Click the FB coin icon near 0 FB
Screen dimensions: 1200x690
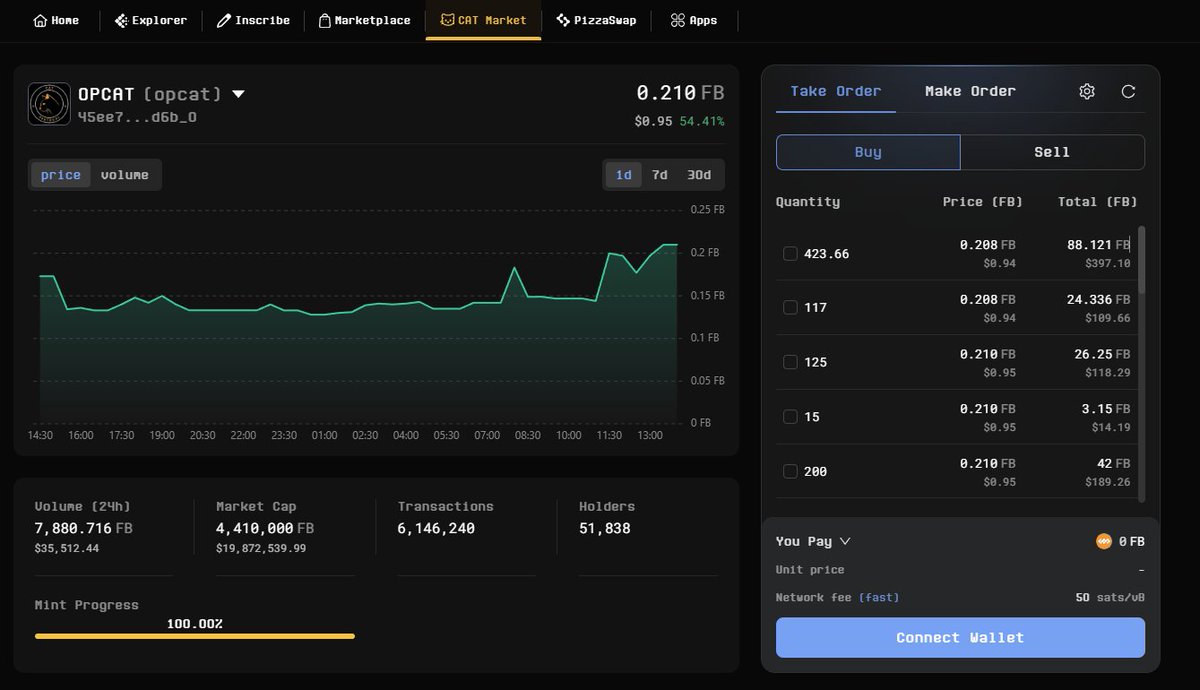point(1104,541)
